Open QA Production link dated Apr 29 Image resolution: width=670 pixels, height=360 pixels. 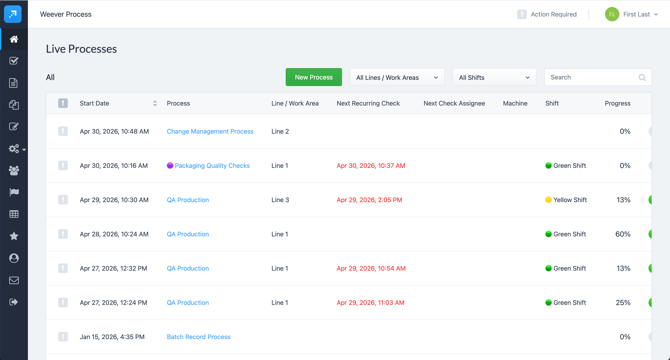point(188,200)
